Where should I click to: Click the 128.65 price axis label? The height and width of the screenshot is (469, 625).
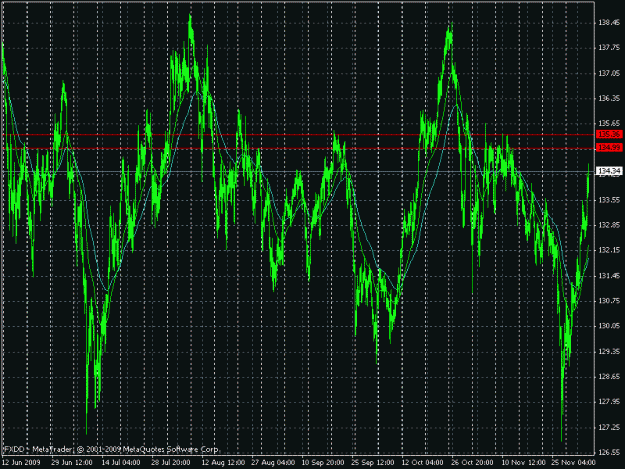[x=609, y=377]
